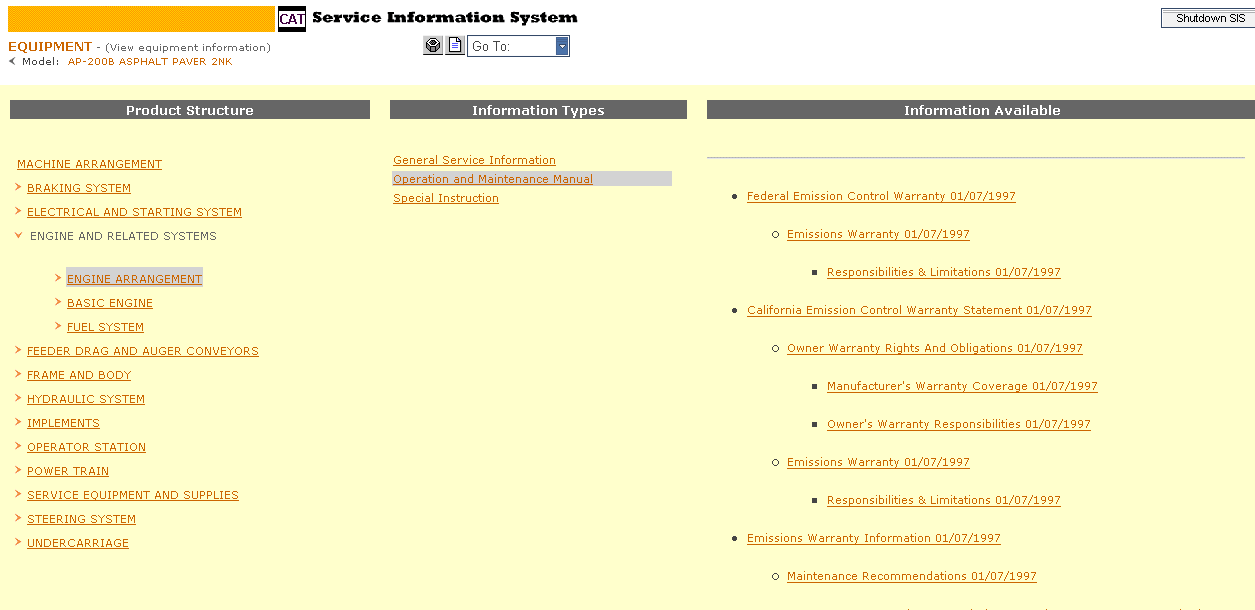This screenshot has width=1255, height=610.
Task: Click the CAT logo icon
Action: point(292,19)
